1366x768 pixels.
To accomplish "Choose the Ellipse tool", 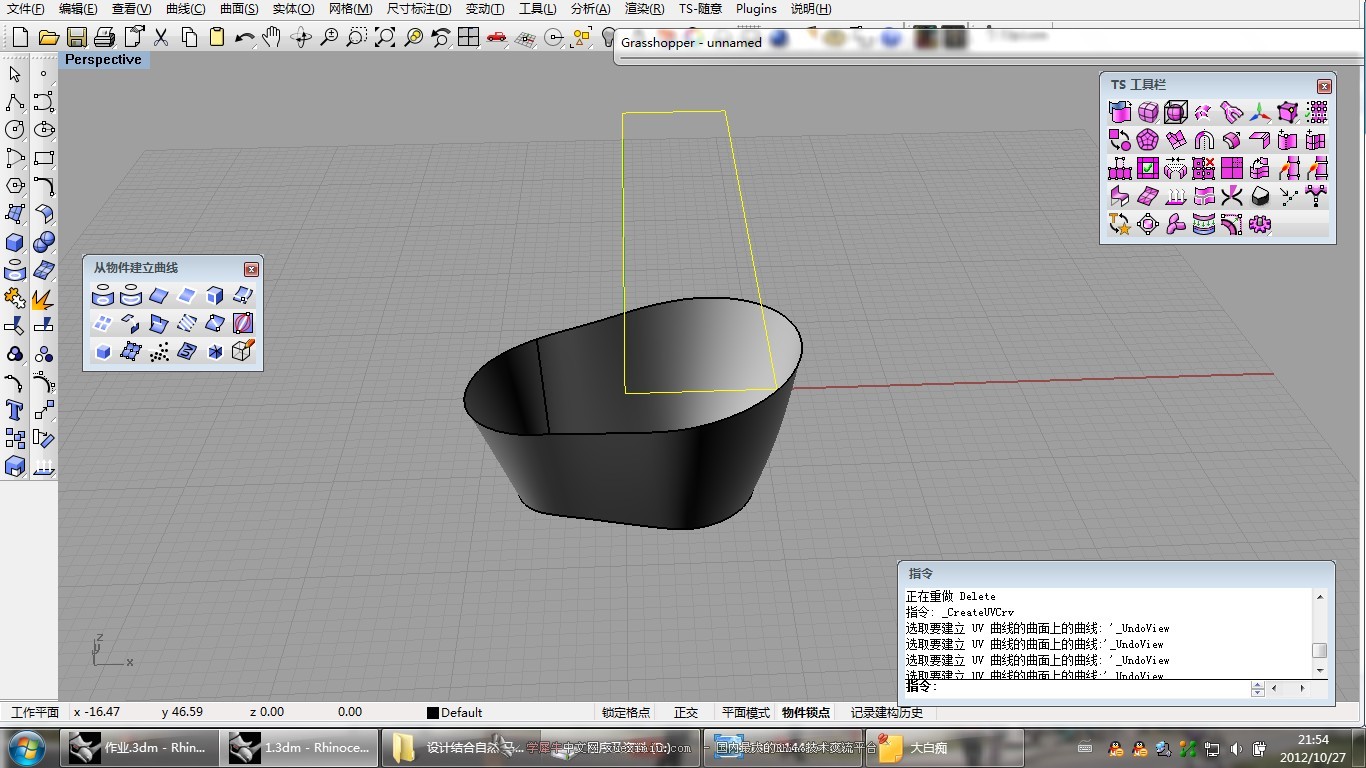I will [x=44, y=130].
